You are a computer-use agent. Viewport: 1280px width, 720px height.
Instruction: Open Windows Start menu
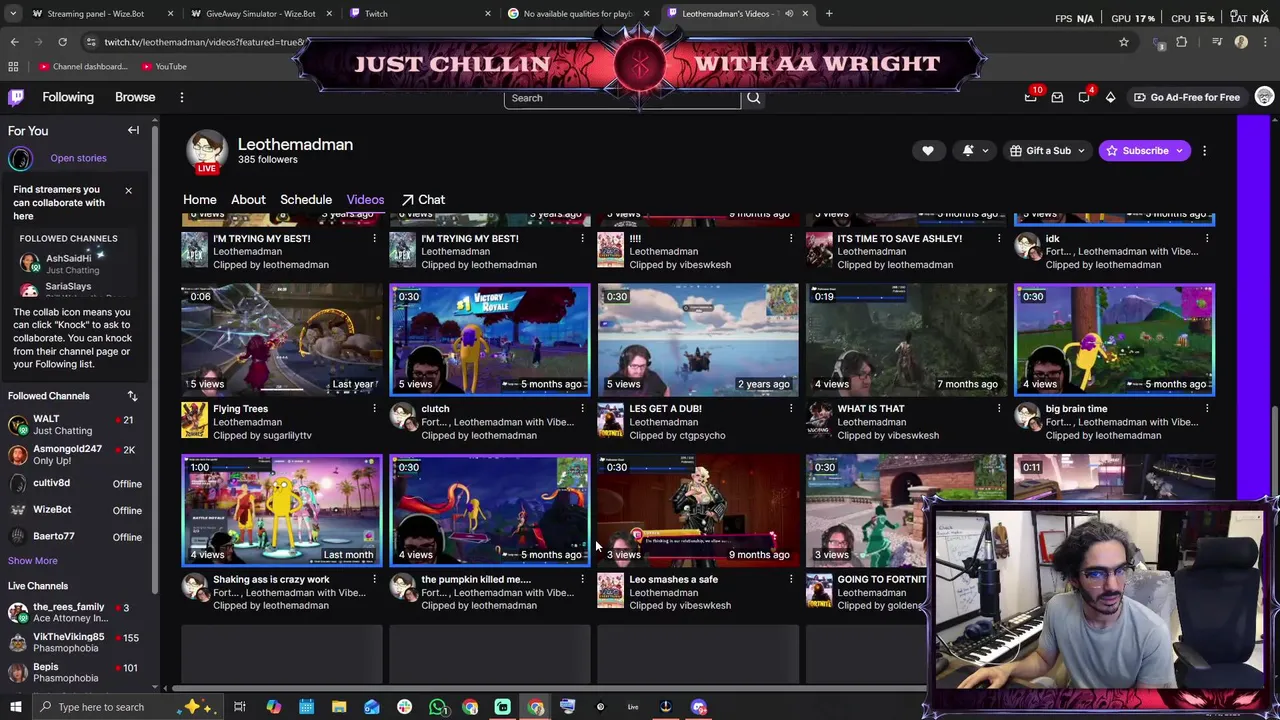pyautogui.click(x=16, y=707)
